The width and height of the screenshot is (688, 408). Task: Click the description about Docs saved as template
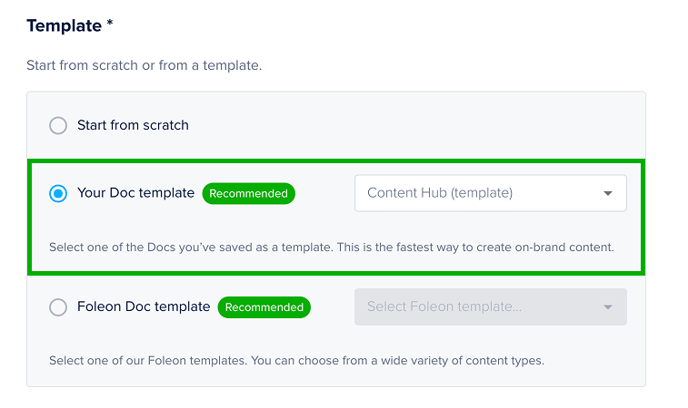click(330, 246)
